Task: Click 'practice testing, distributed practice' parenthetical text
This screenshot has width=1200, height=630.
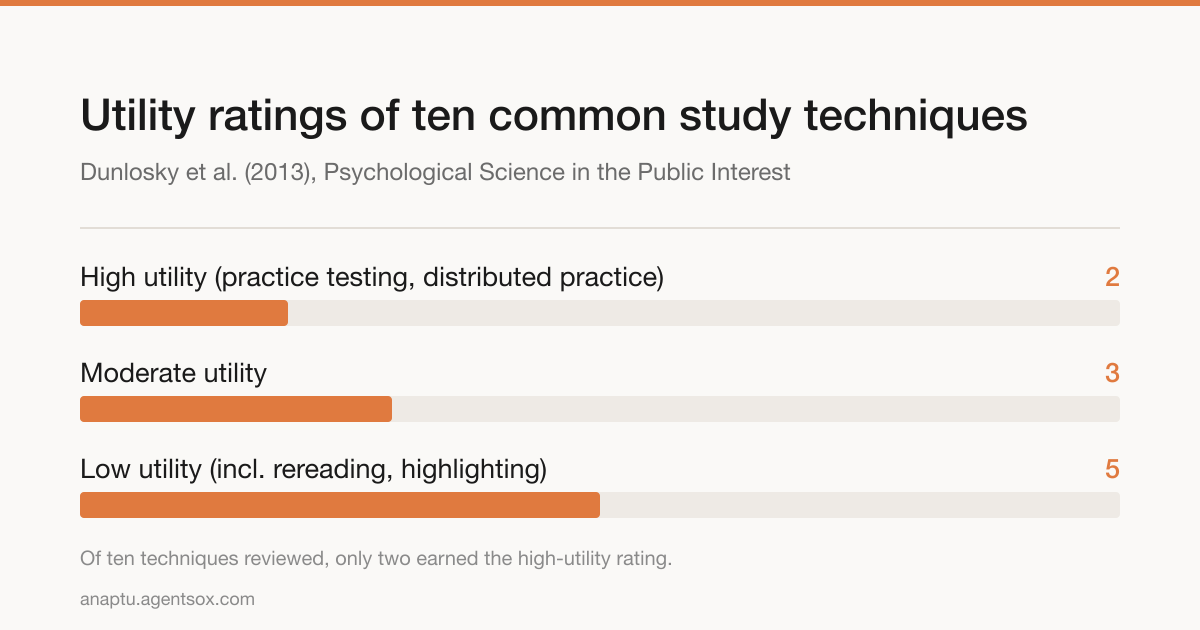Action: pos(439,277)
